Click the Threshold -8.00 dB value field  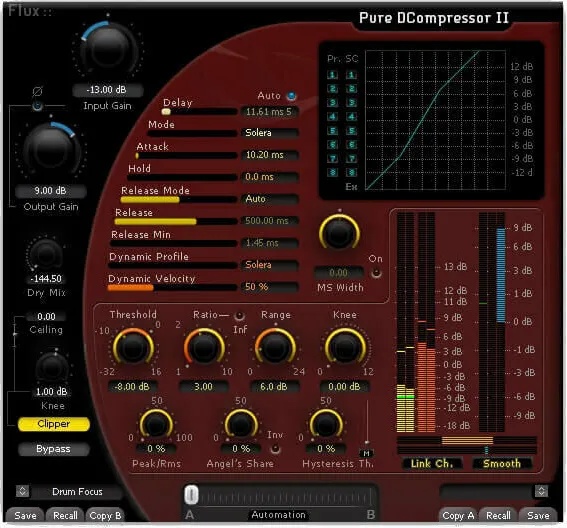click(132, 387)
